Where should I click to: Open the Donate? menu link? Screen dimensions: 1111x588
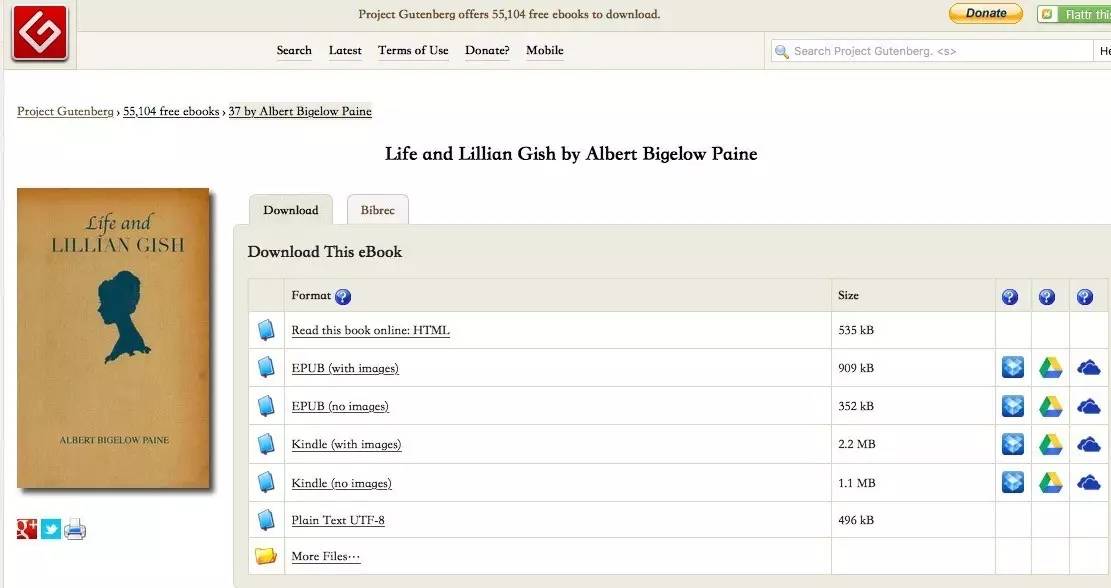point(487,50)
